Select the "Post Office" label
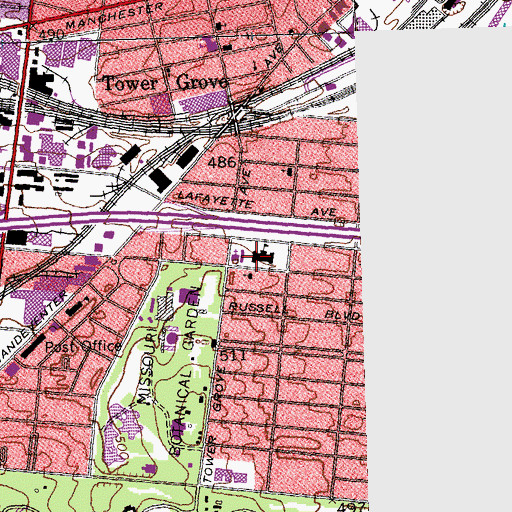 point(83,347)
